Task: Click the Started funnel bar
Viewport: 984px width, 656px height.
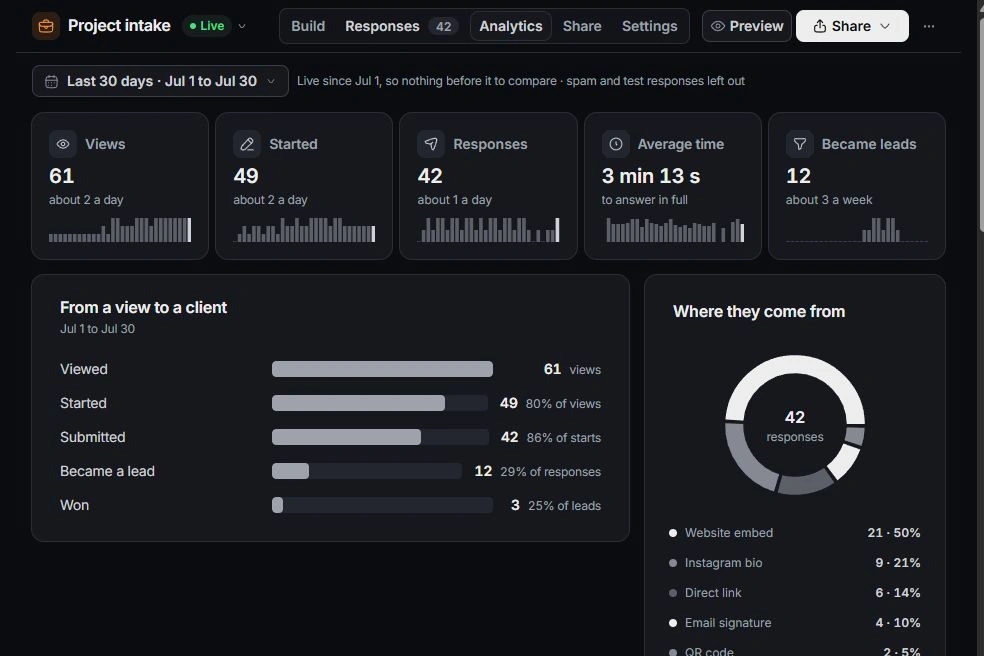Action: pyautogui.click(x=380, y=403)
